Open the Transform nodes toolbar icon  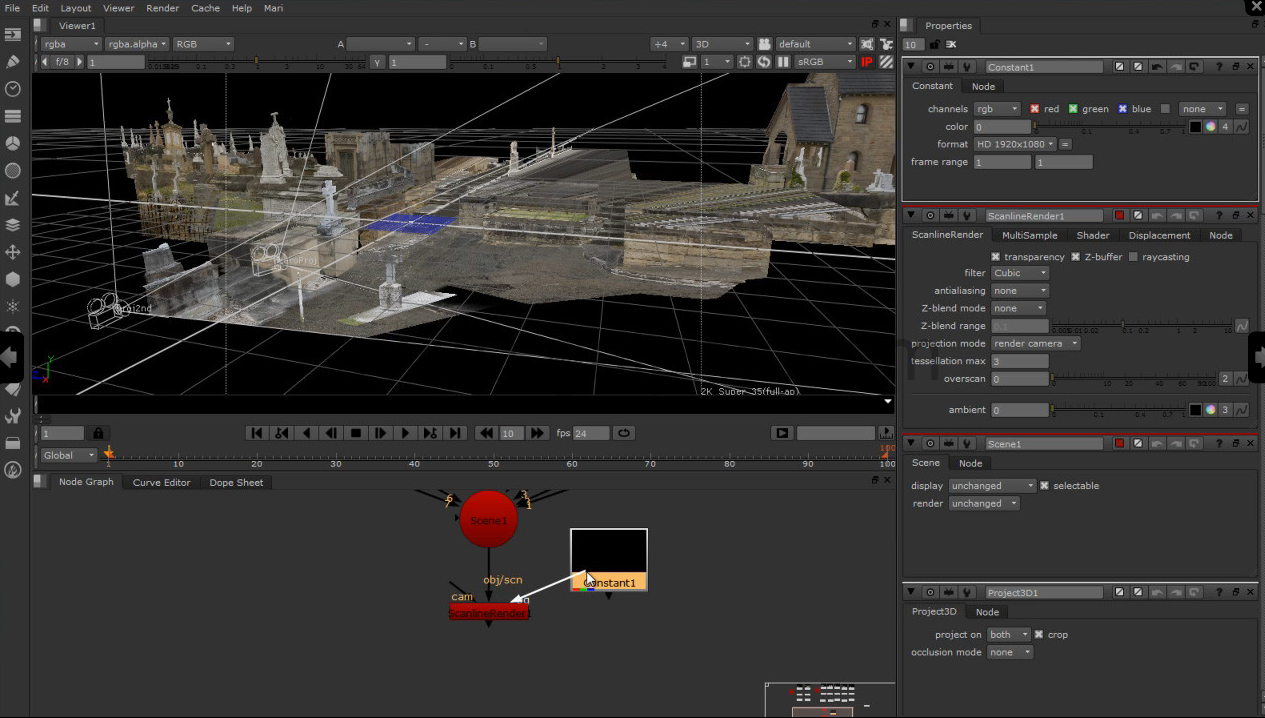click(13, 253)
